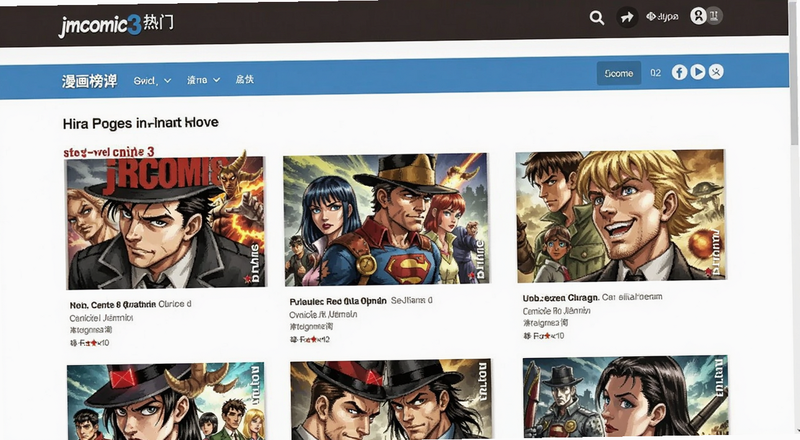Open the bottom-right dark-haired woman cover
The height and width of the screenshot is (440, 800).
(626, 397)
